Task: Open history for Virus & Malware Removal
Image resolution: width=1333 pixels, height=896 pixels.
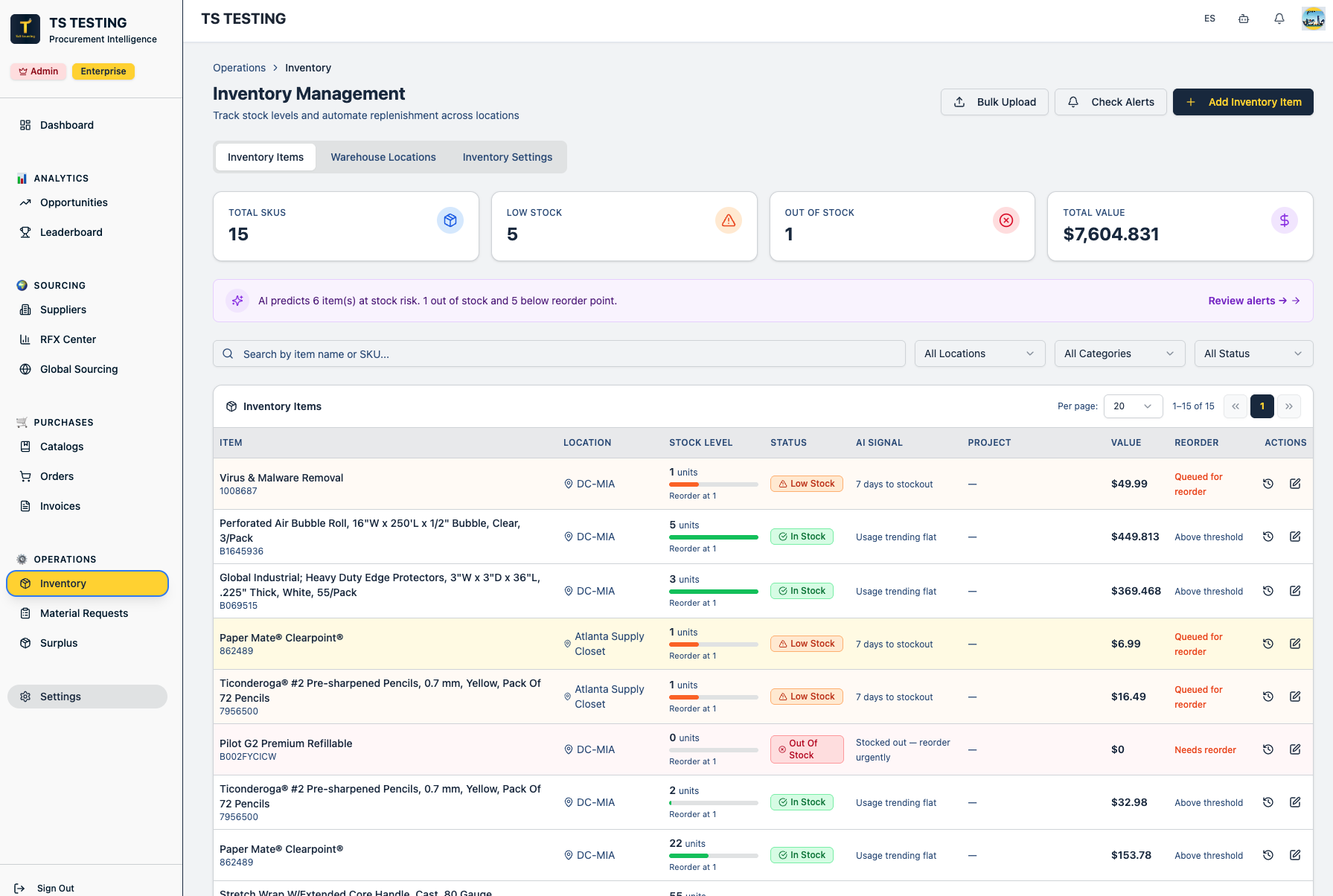Action: point(1268,484)
